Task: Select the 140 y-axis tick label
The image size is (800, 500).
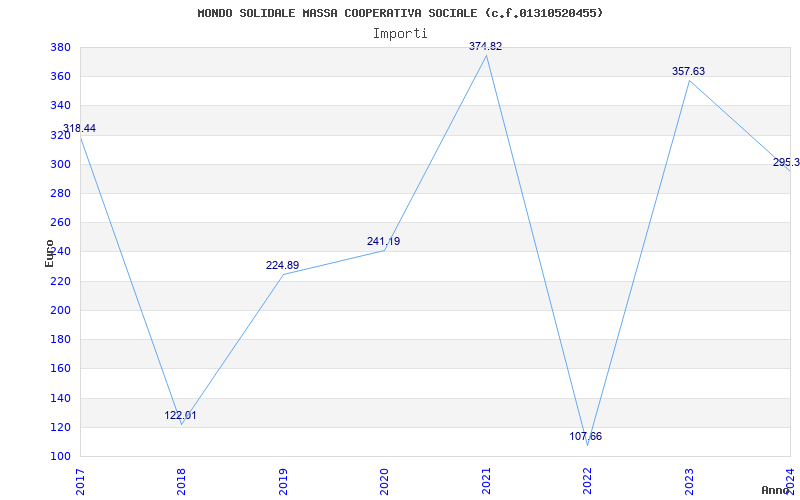Action: point(60,398)
